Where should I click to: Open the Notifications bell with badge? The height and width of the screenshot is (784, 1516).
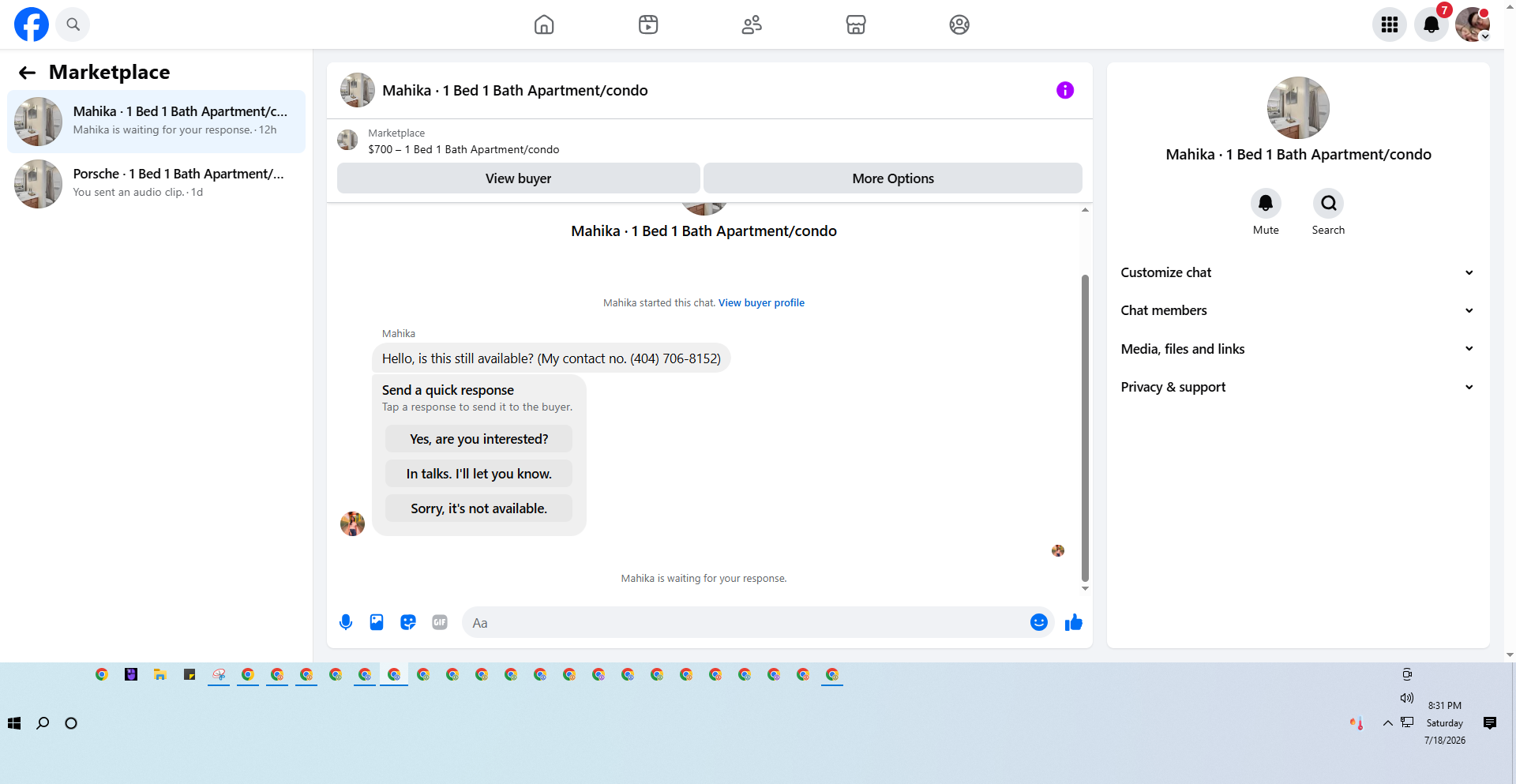coord(1432,24)
